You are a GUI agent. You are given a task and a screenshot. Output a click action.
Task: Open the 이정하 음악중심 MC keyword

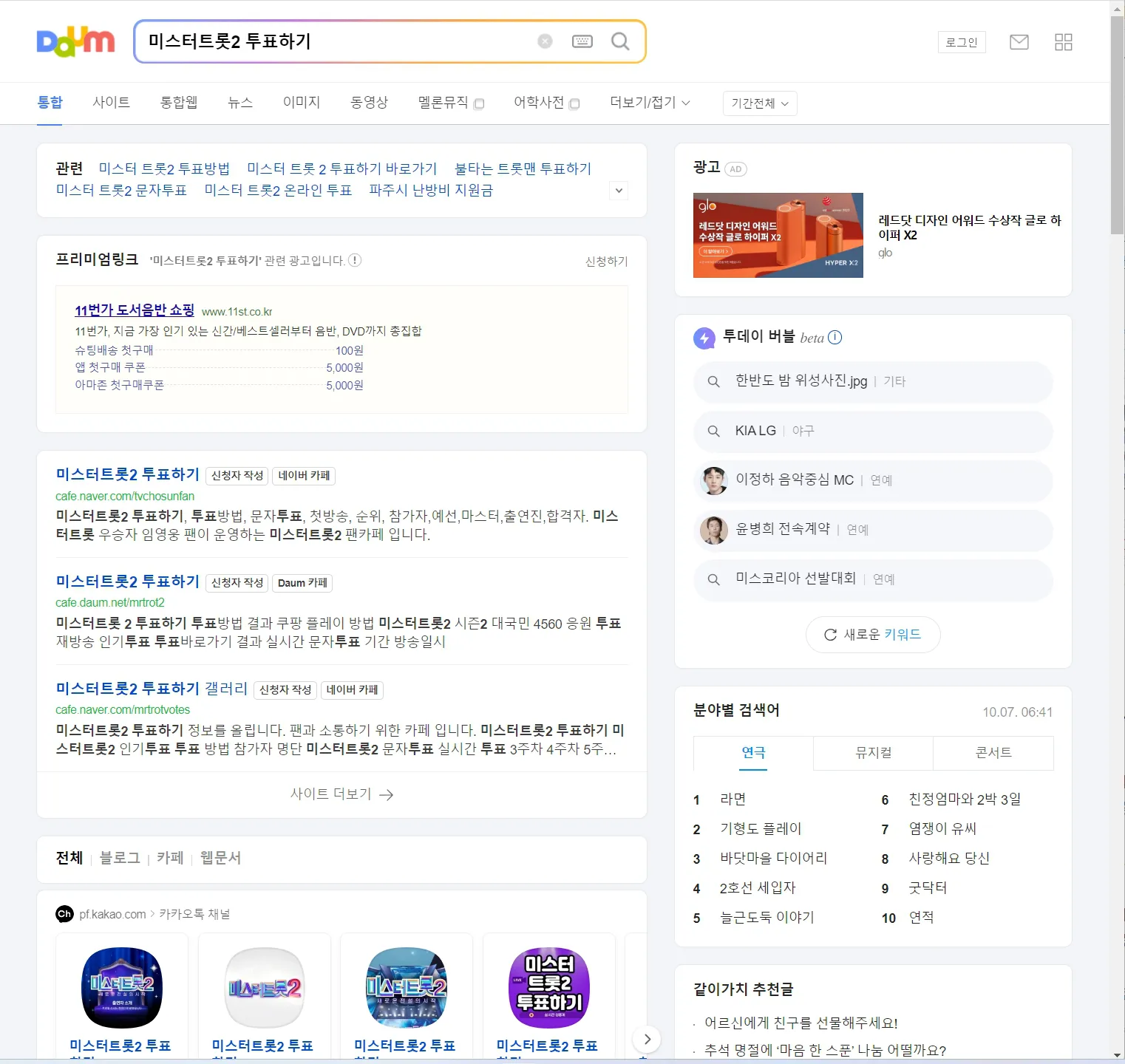[795, 480]
